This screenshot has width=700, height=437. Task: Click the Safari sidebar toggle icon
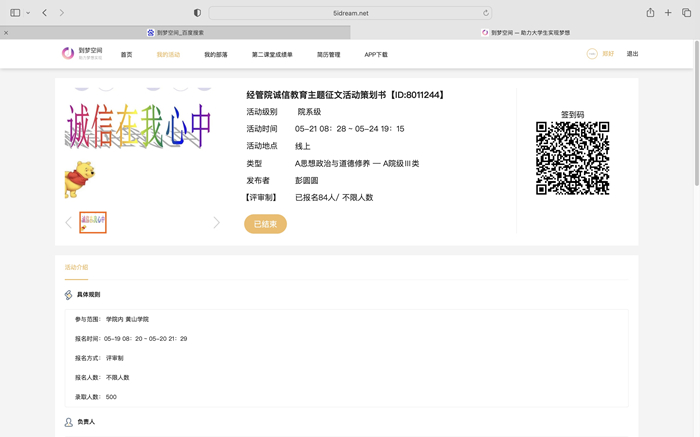coord(15,13)
